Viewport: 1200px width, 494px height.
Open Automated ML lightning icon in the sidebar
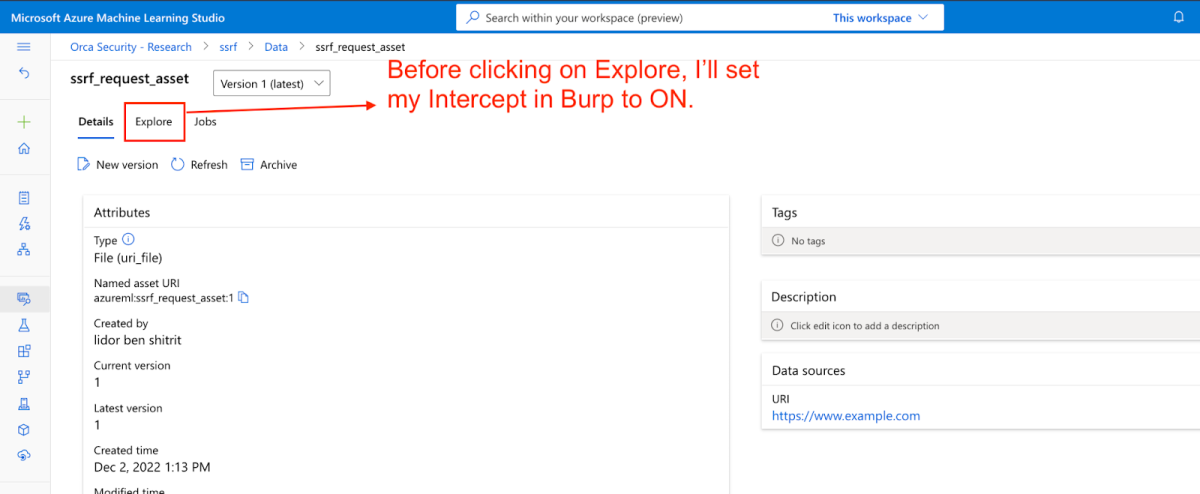(24, 224)
